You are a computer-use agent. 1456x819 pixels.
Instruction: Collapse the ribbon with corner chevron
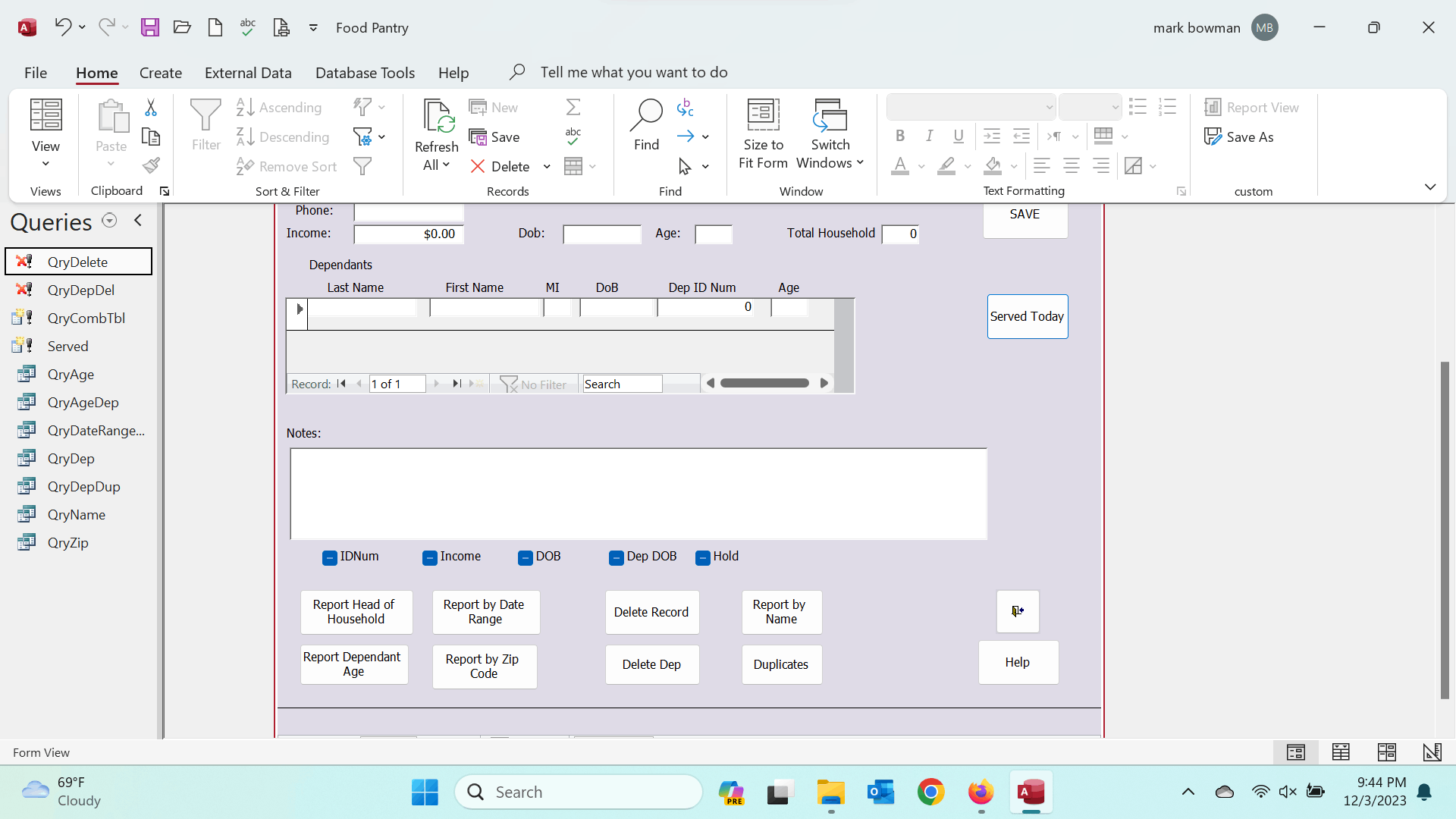click(x=1430, y=187)
